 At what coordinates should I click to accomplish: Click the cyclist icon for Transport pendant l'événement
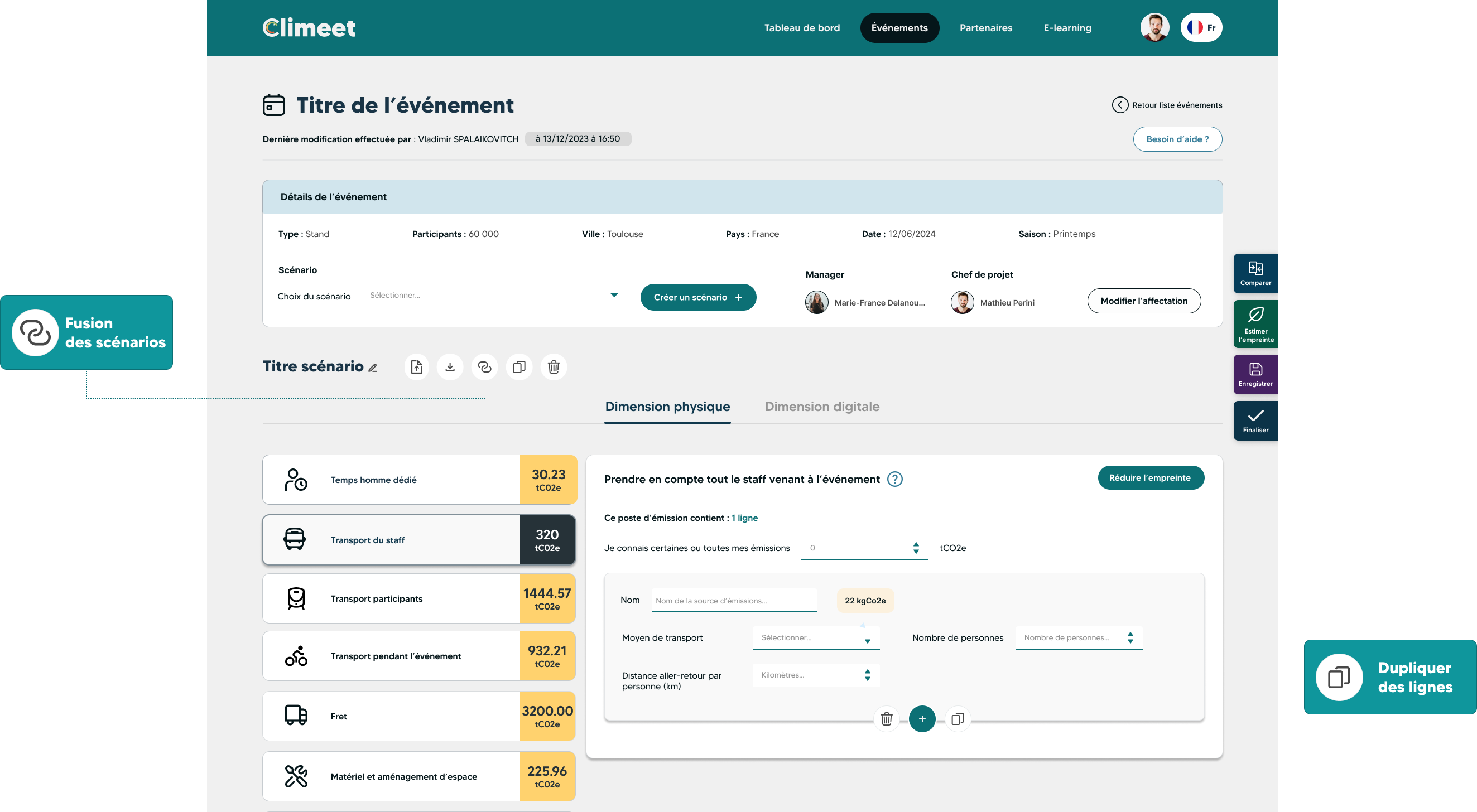point(296,656)
